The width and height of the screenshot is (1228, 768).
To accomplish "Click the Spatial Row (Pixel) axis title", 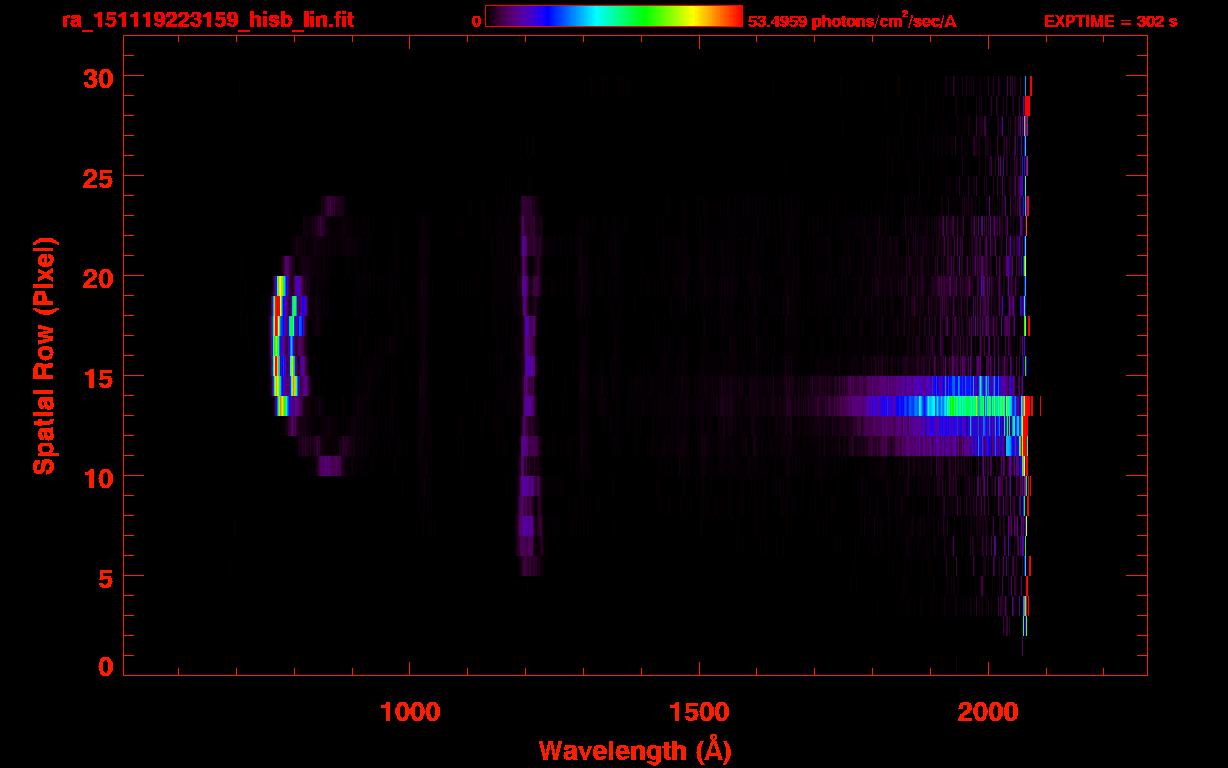I will pyautogui.click(x=44, y=356).
